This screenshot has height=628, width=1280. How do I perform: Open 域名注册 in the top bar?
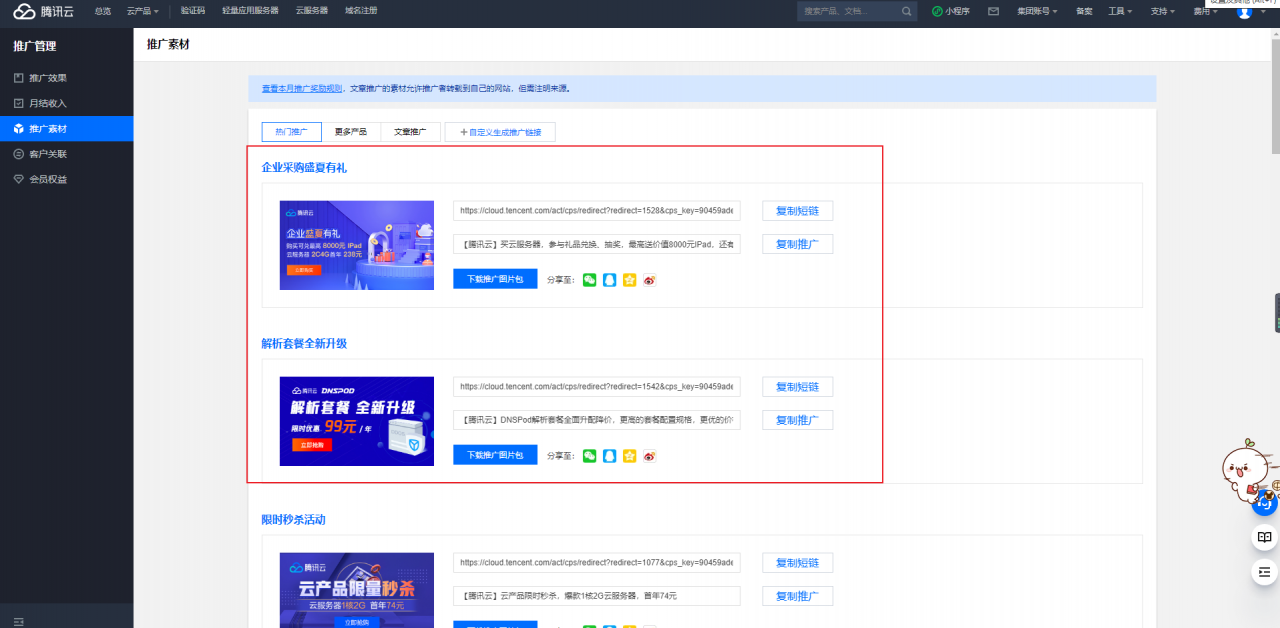(x=361, y=11)
